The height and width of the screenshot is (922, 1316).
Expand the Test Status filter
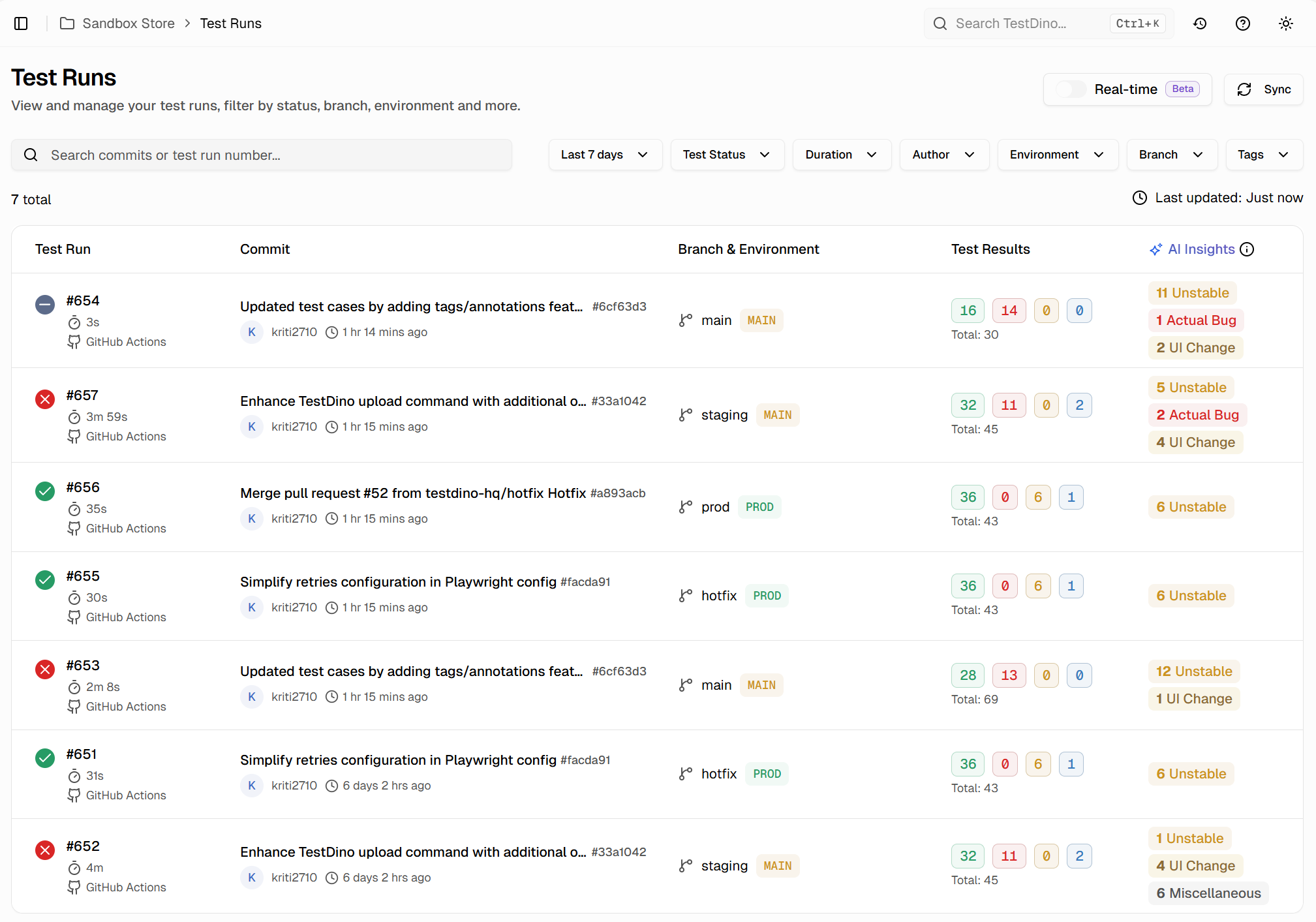coord(726,155)
